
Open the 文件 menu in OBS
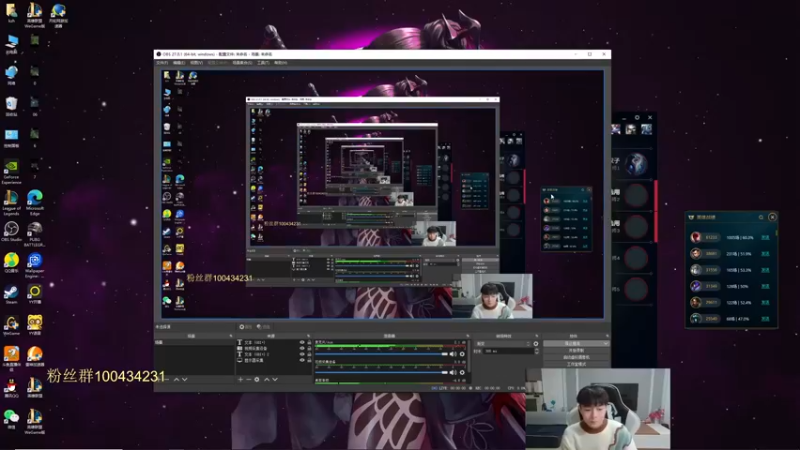coord(162,63)
